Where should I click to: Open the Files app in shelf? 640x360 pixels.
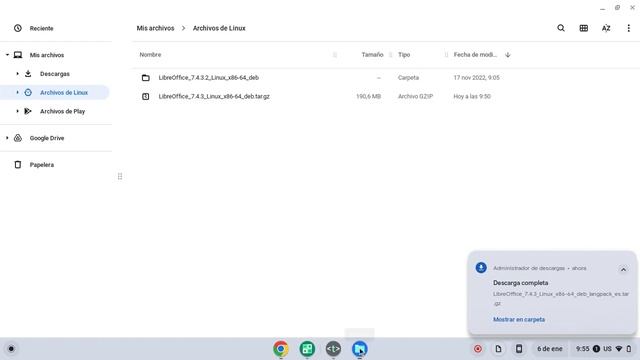(360, 349)
